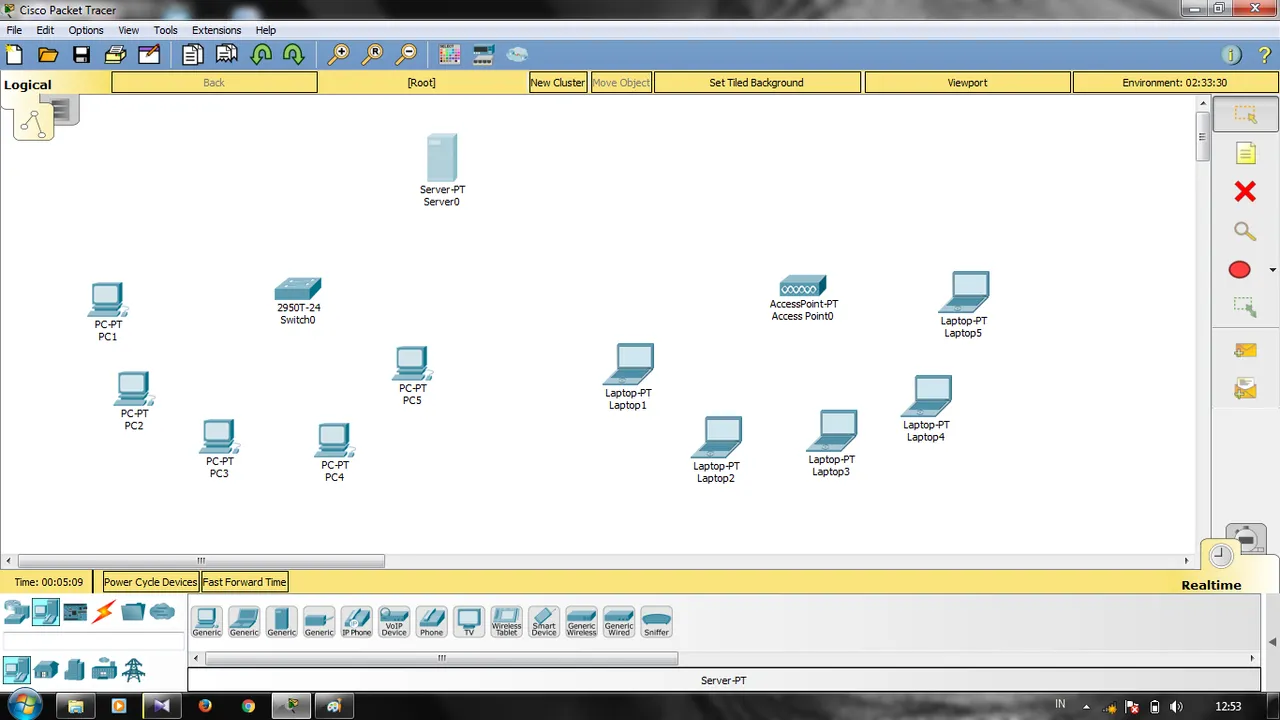Click the workspace horizontal scrollbar
Screen dimensions: 1280x720
[x=200, y=561]
